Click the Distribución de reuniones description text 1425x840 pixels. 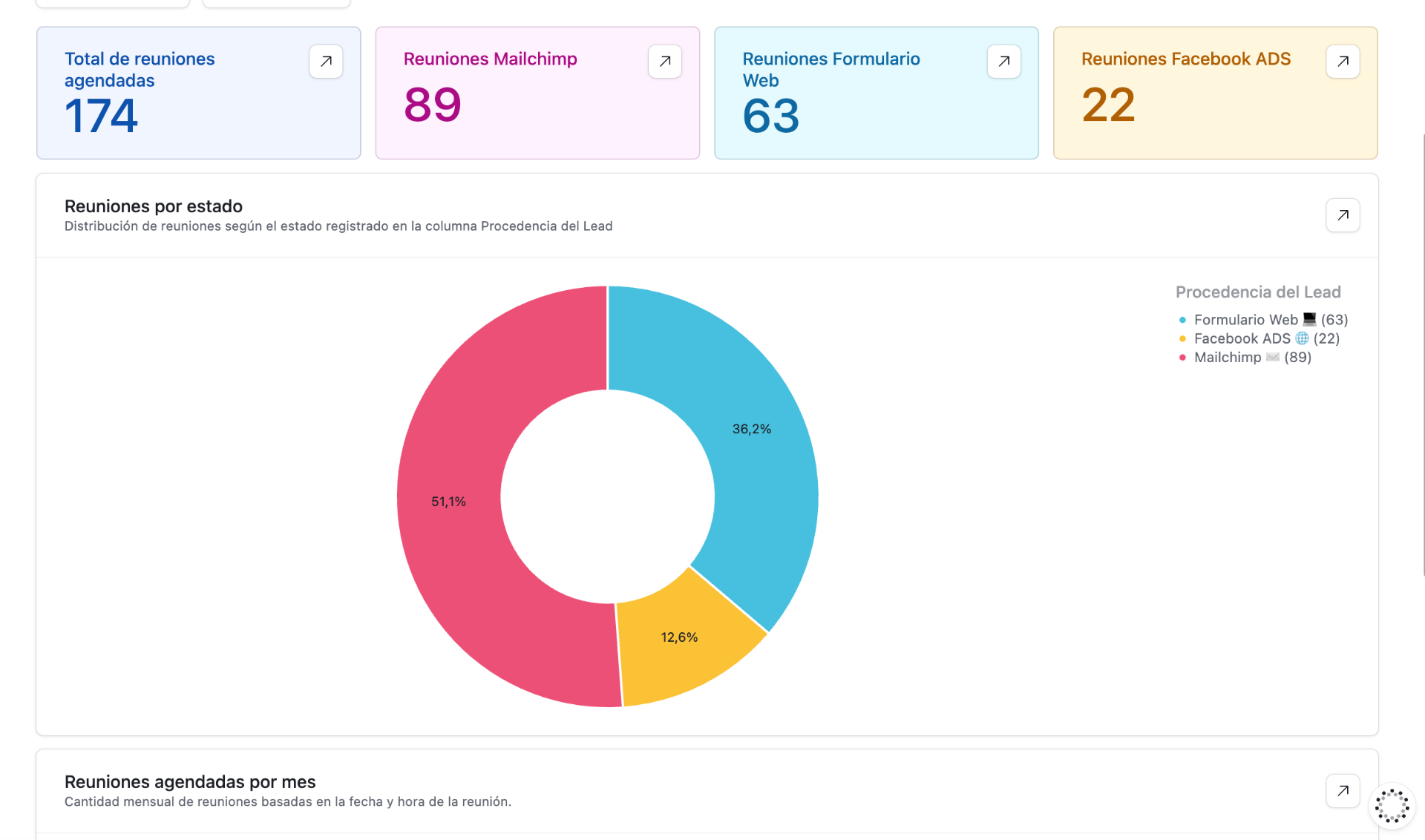click(338, 226)
